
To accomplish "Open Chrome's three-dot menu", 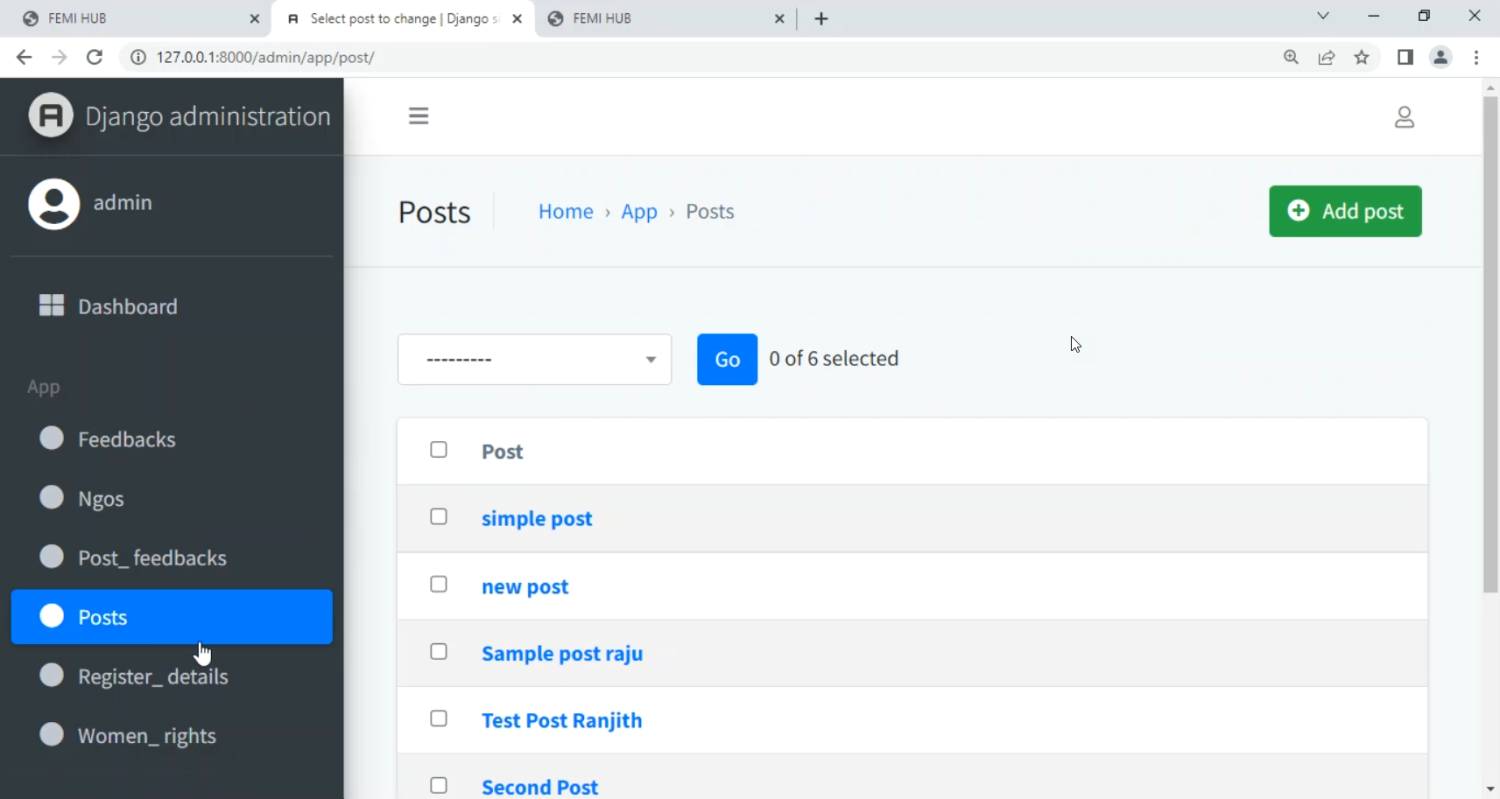I will point(1476,57).
